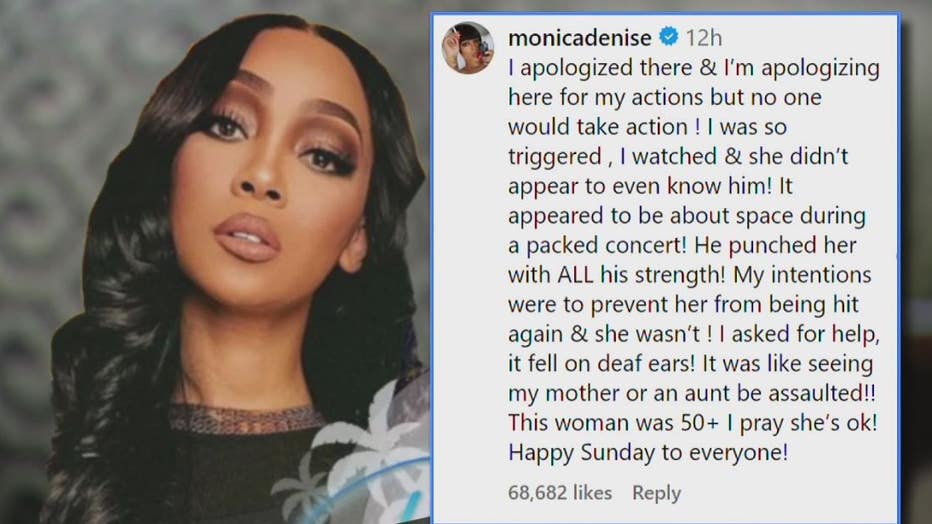This screenshot has height=524, width=932.
Task: Click the phrase 'it fell on deaf ears!'
Action: click(602, 364)
